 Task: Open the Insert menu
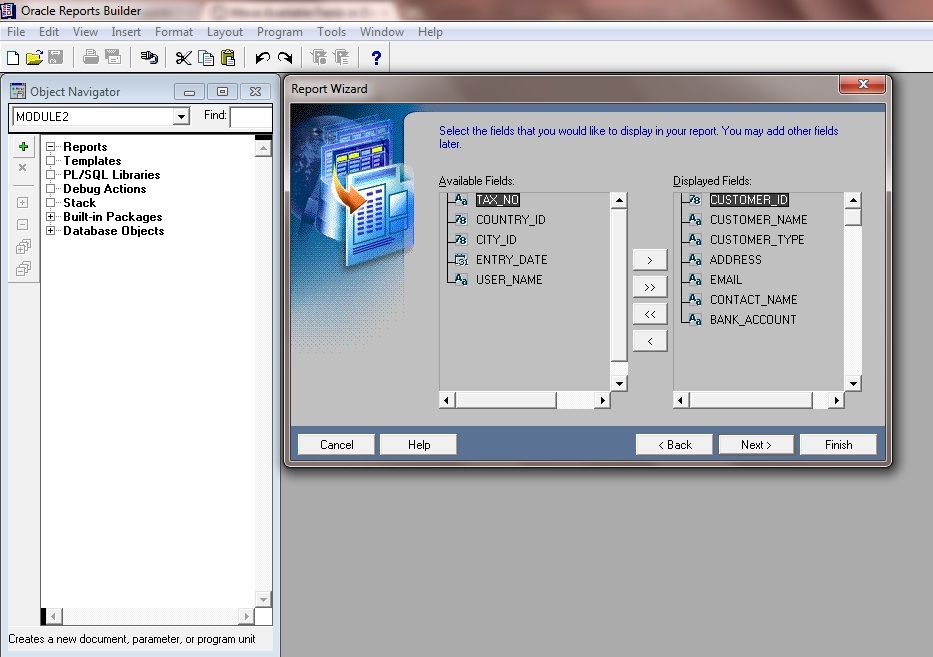tap(126, 32)
